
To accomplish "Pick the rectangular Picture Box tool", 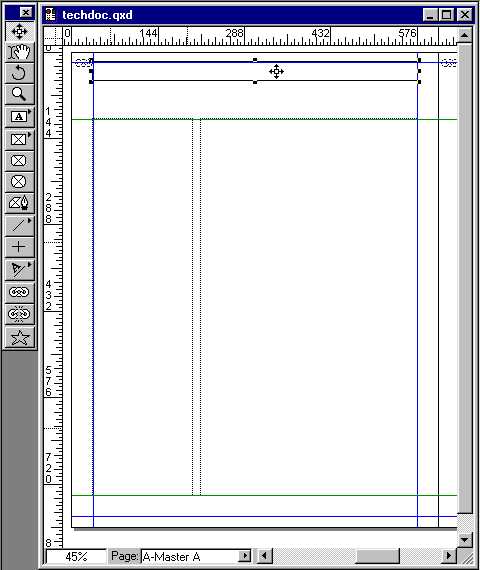I will pos(20,140).
